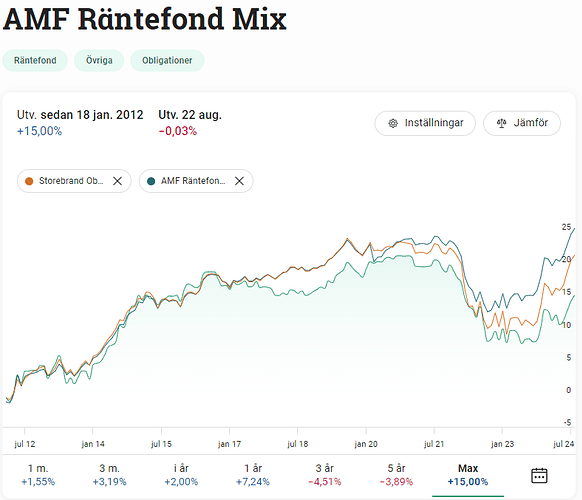Click the -5 y-axis value
This screenshot has width=582, height=500.
pos(567,422)
